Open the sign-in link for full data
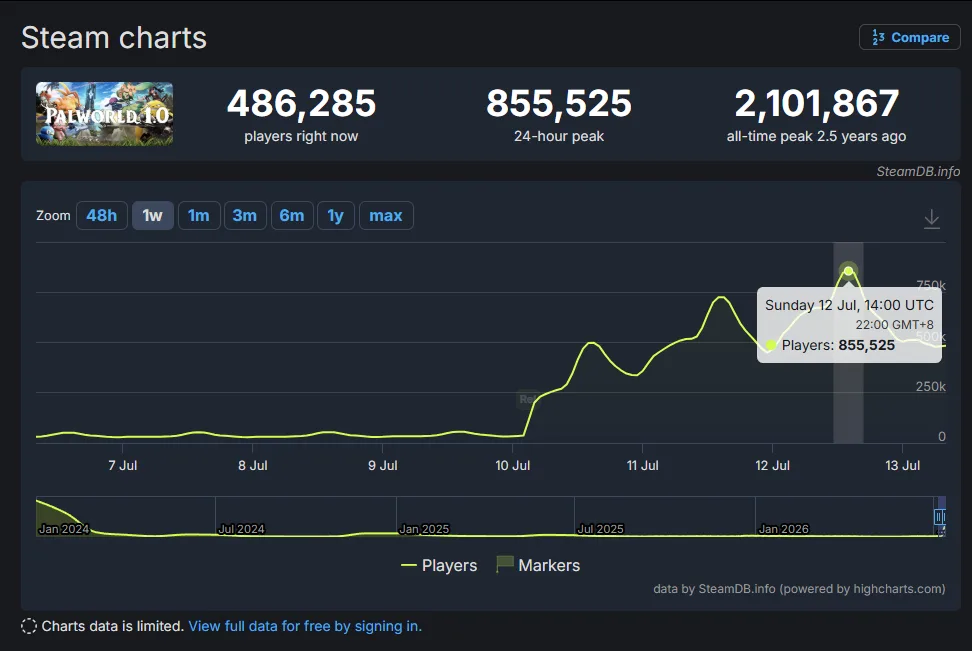The image size is (972, 651). pos(305,626)
